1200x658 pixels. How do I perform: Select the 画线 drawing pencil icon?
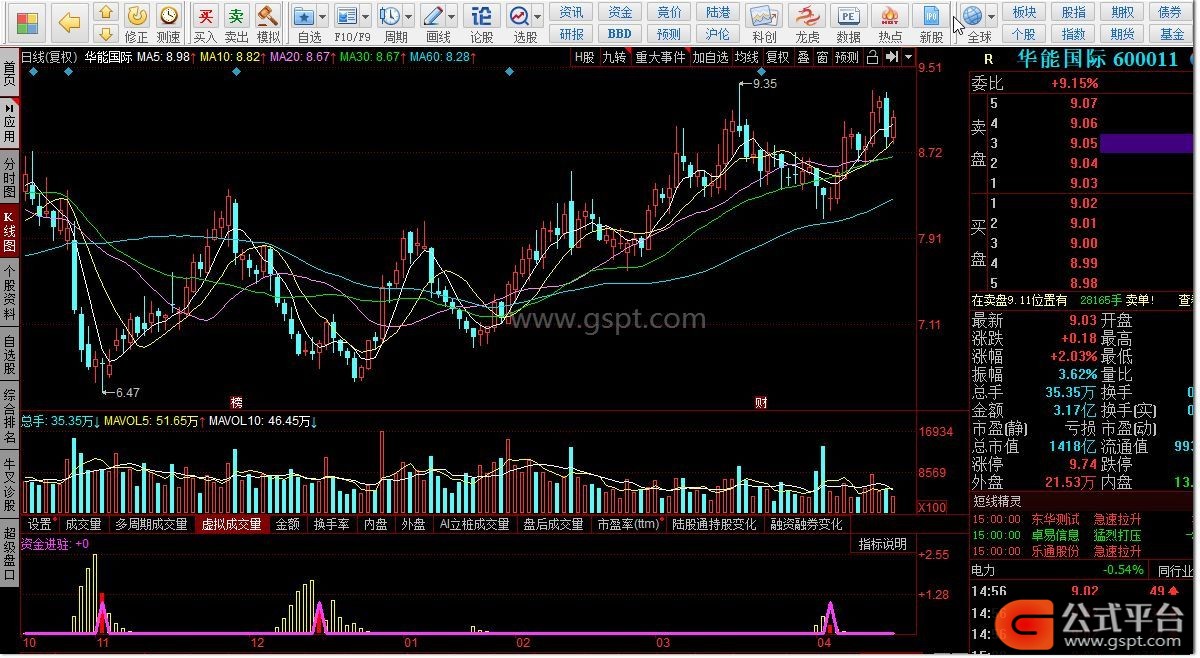pyautogui.click(x=433, y=15)
